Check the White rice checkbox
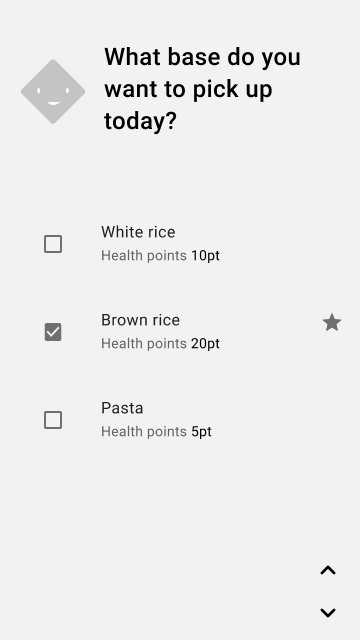The height and width of the screenshot is (640, 360). [53, 244]
